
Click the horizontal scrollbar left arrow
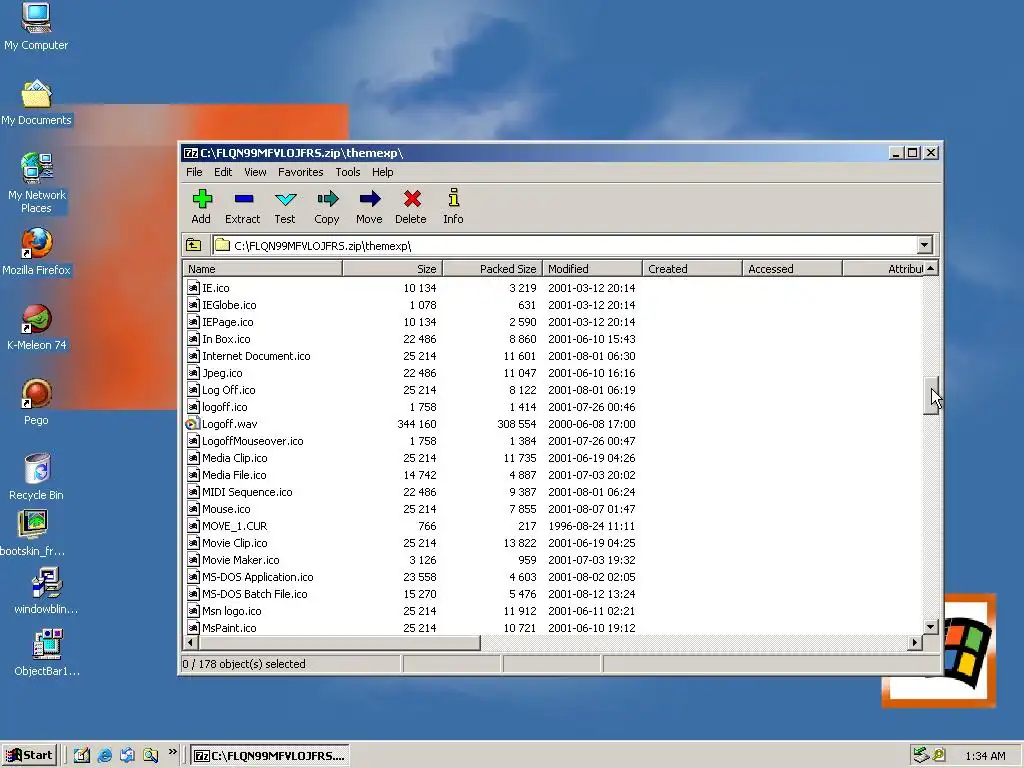point(191,643)
